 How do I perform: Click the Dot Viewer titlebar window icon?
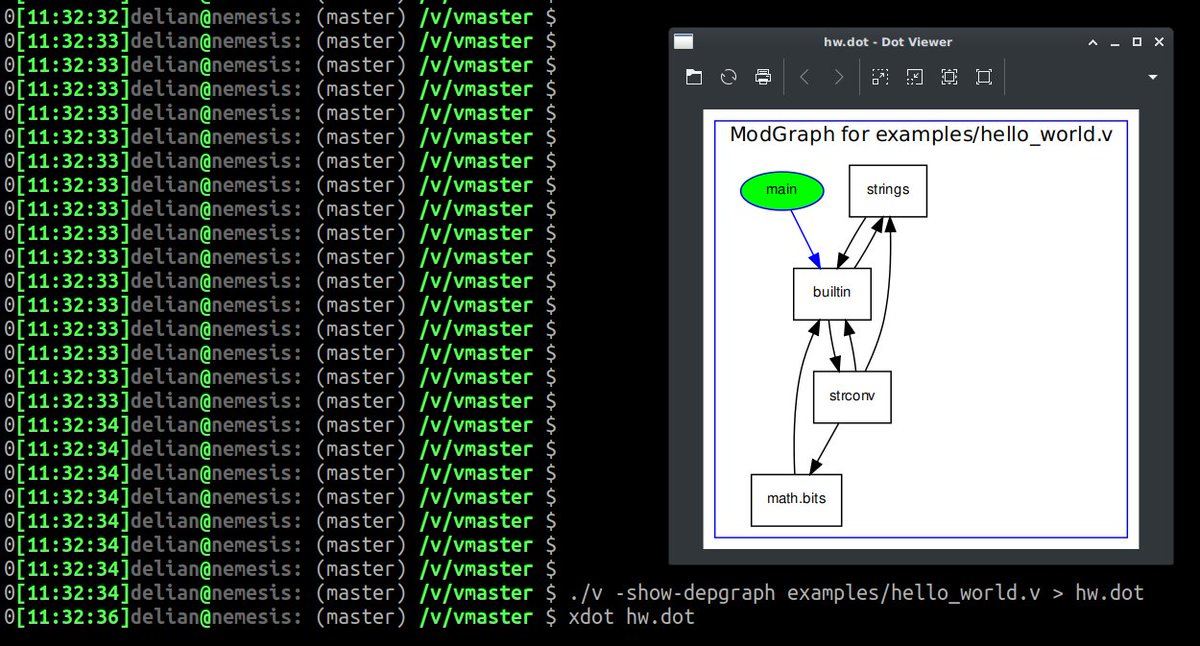684,41
